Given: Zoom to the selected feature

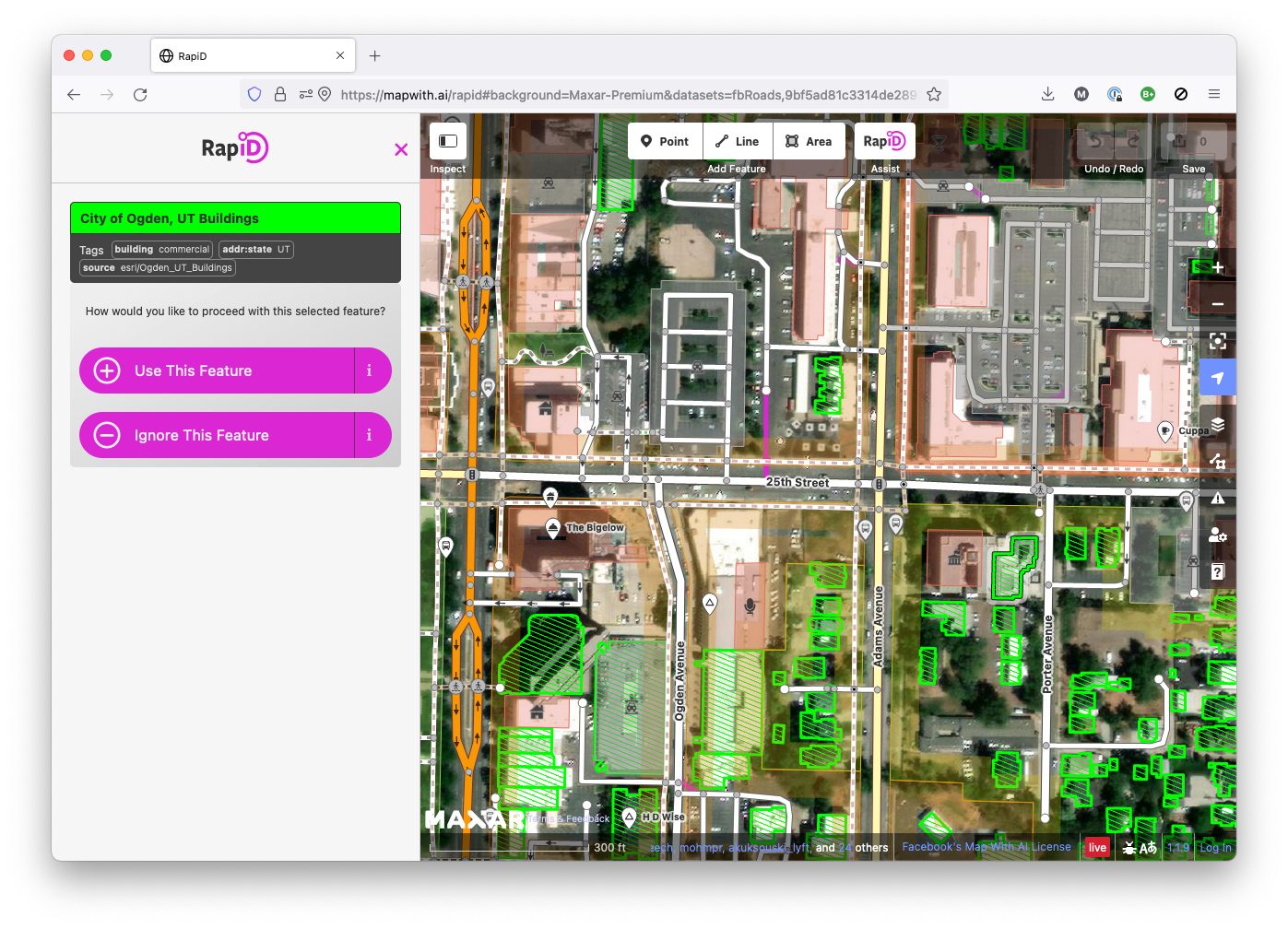Looking at the screenshot, I should coord(1218,341).
